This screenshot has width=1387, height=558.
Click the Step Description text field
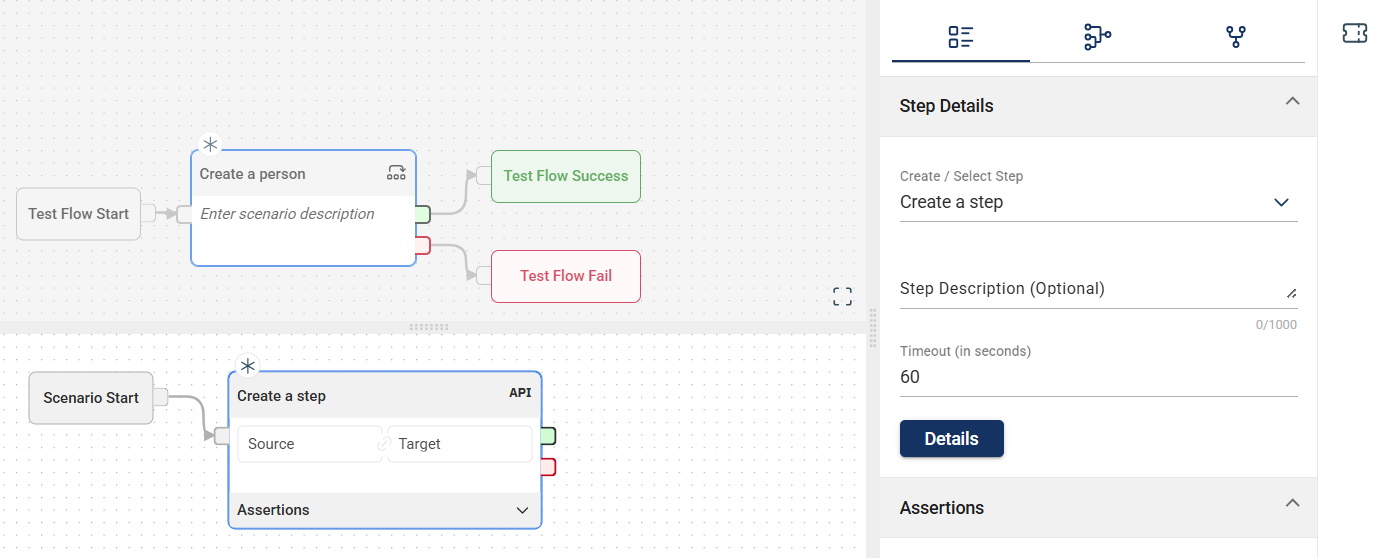pos(1090,289)
